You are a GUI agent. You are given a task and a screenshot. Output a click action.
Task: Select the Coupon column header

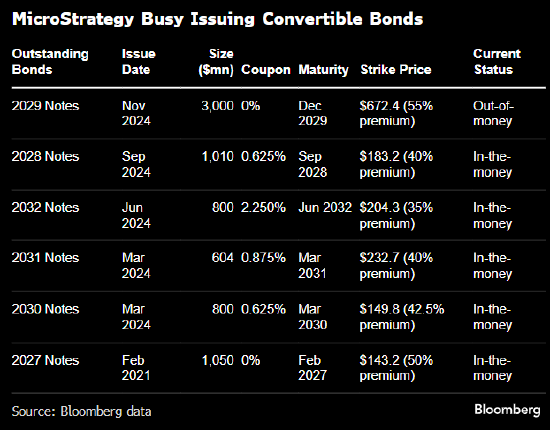[266, 69]
